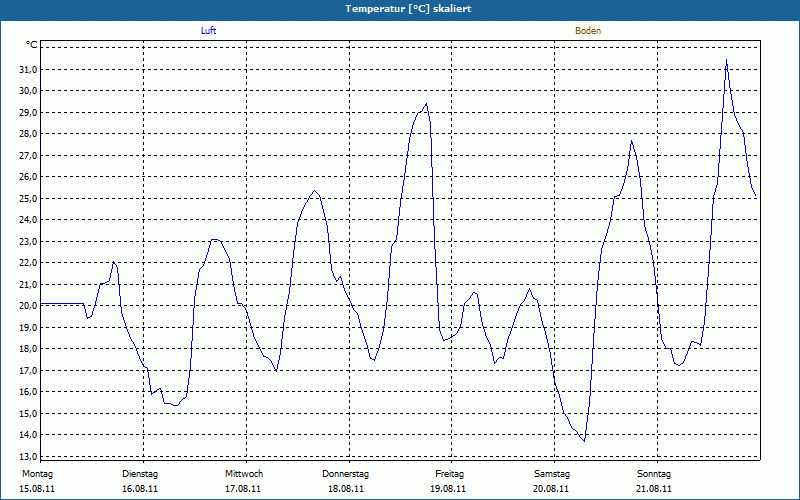Click the Mittwoch day label

point(244,474)
